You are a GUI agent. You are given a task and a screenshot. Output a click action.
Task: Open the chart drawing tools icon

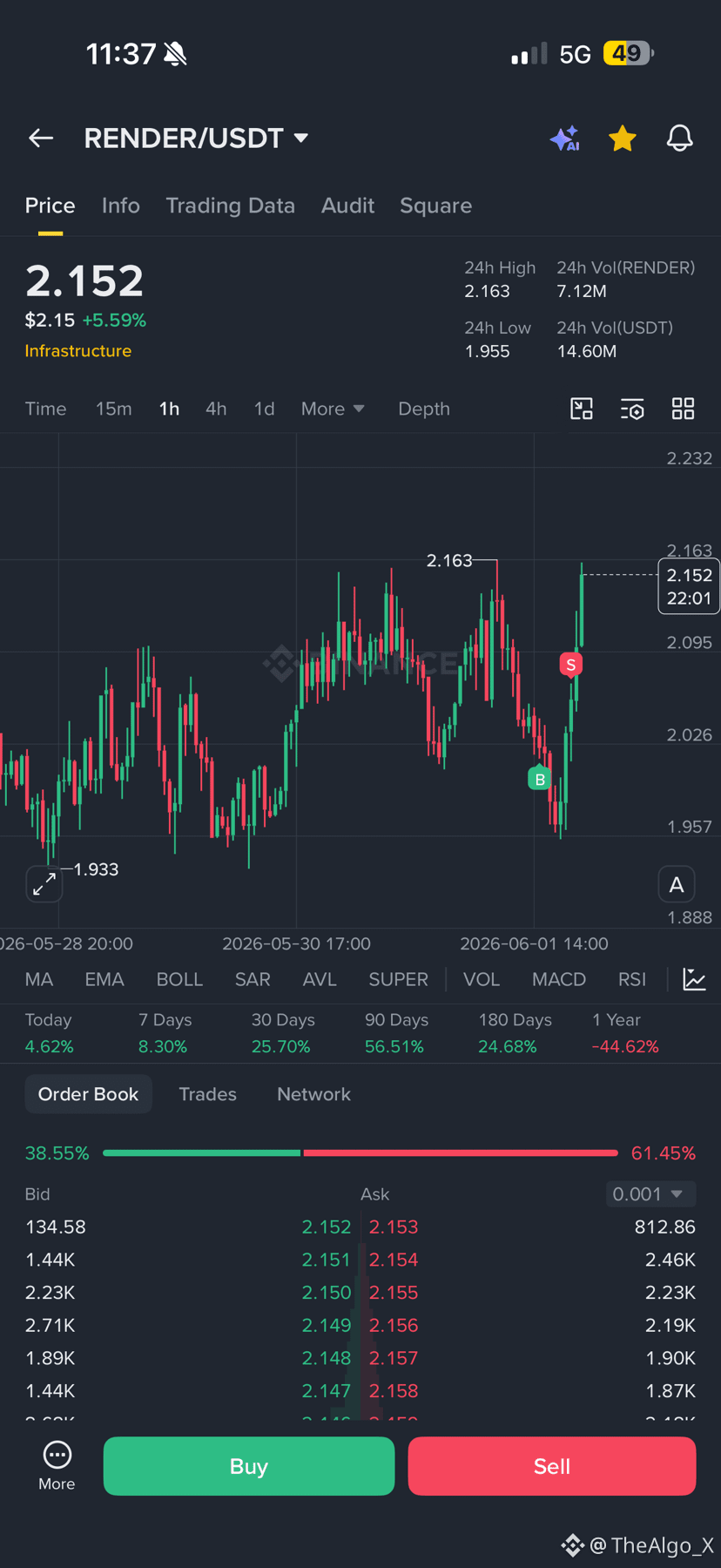[x=581, y=409]
